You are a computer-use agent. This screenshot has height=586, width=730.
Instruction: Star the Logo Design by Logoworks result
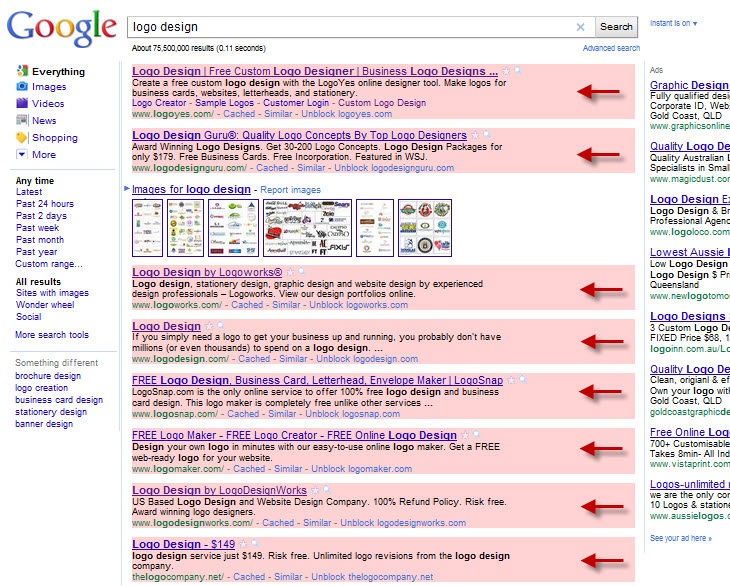[x=290, y=272]
